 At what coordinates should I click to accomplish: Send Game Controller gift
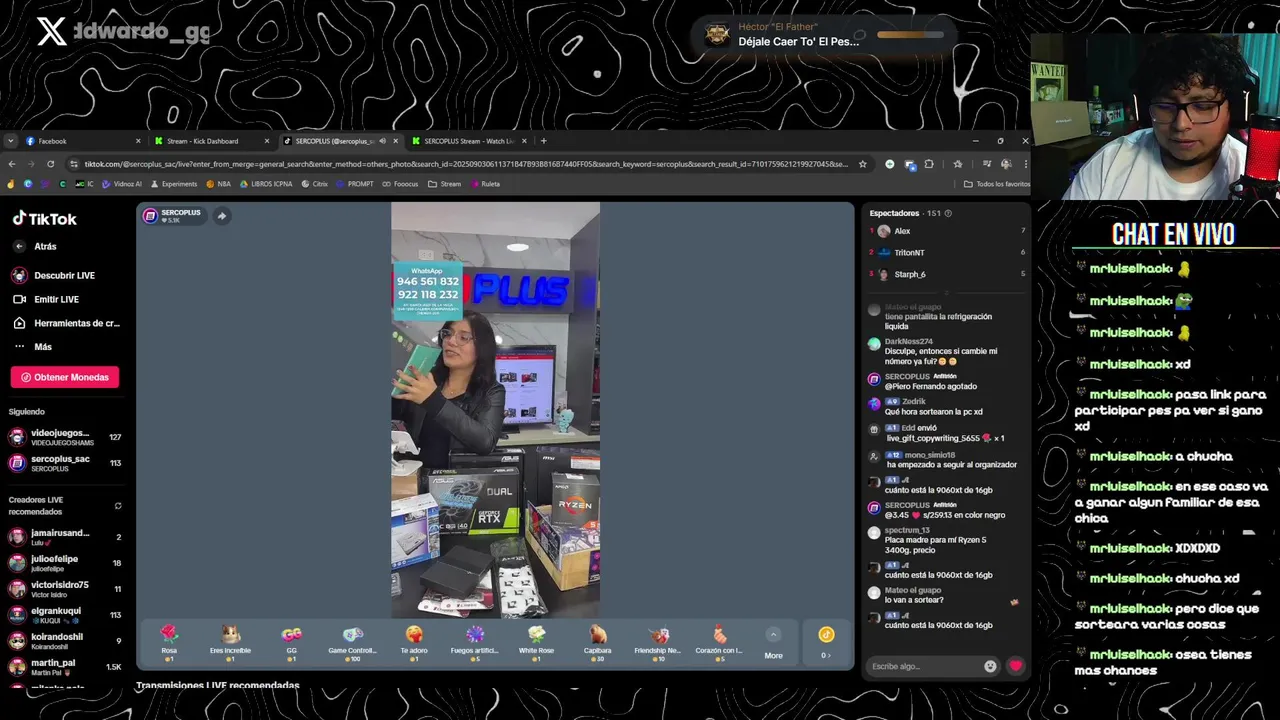click(x=353, y=642)
